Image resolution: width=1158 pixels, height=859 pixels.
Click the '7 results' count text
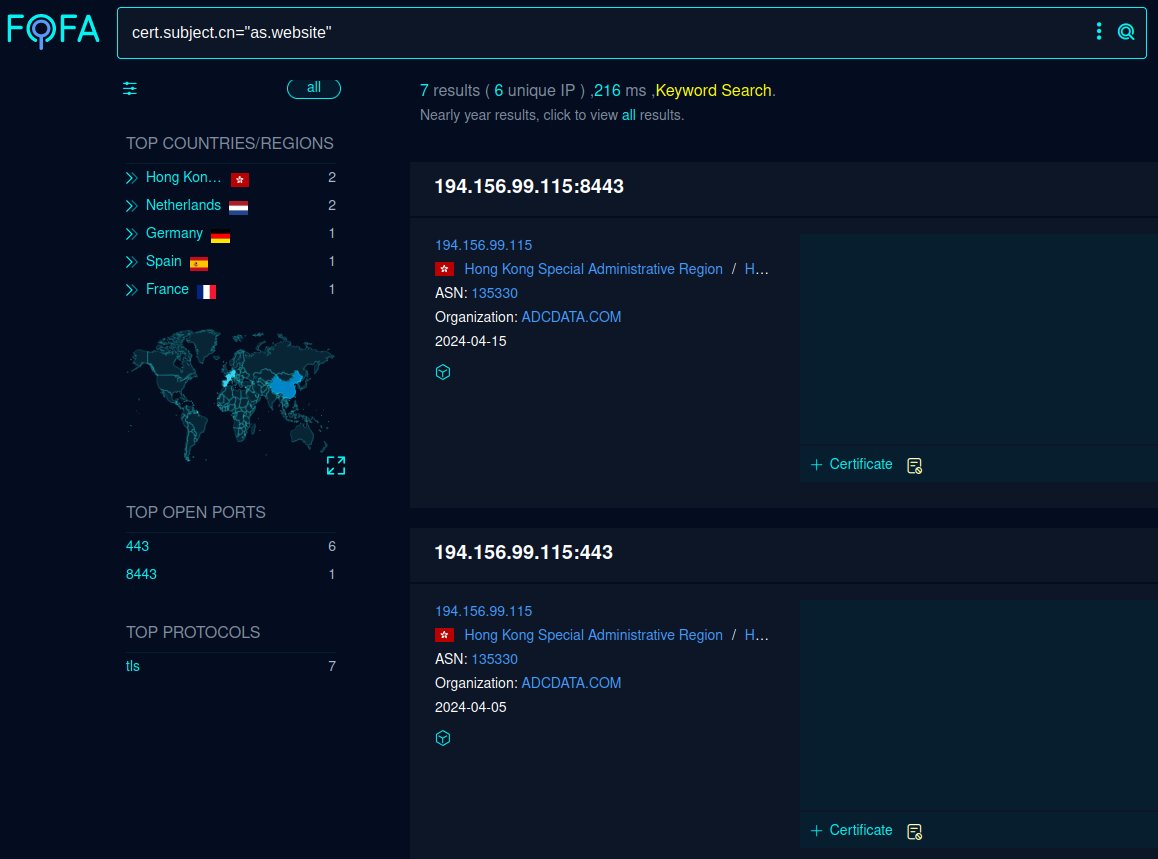point(450,91)
